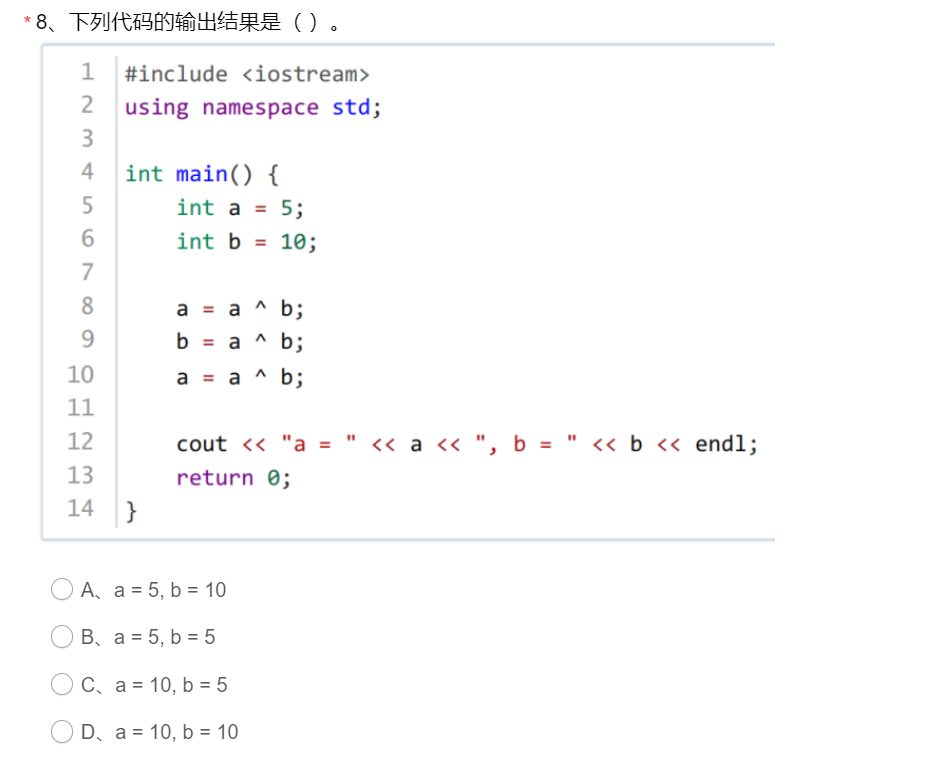Choose radio button B: a = 5, b = 5
Viewport: 946px width, 766px height.
(62, 636)
